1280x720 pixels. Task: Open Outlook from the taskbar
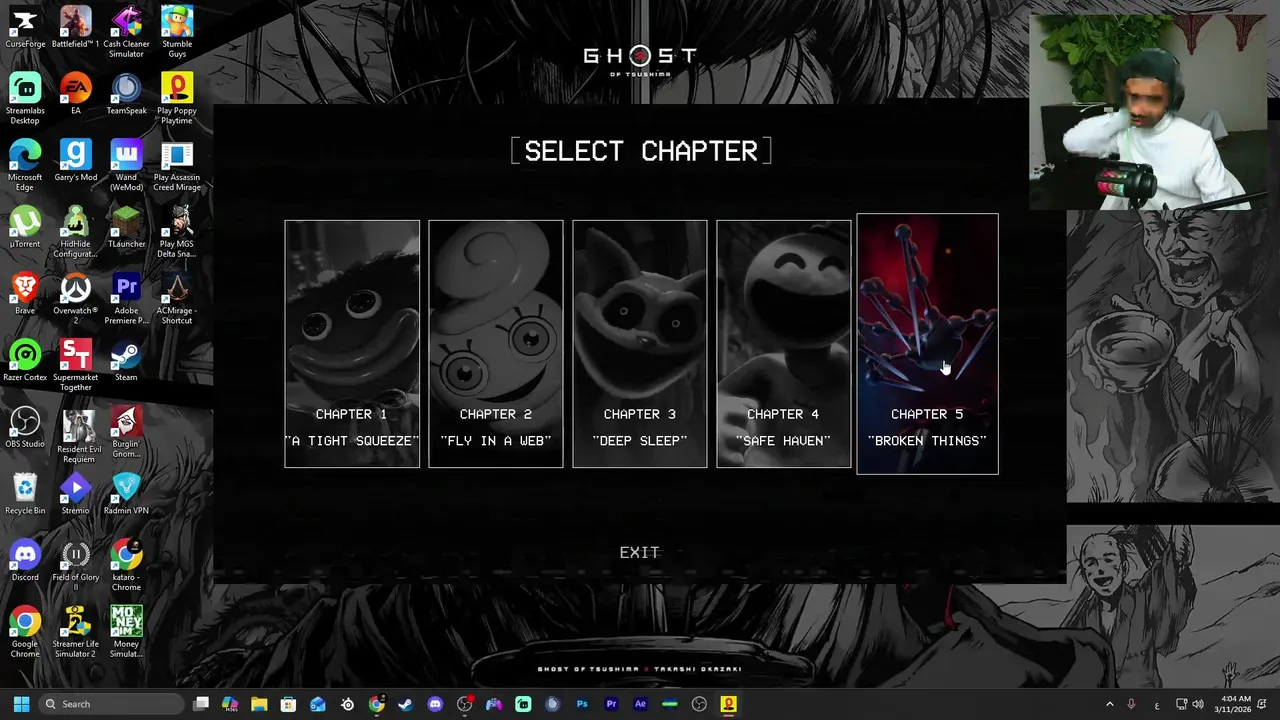coord(318,704)
